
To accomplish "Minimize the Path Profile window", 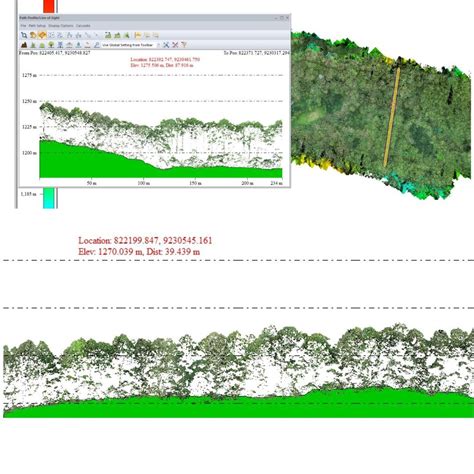I will tap(276, 18).
